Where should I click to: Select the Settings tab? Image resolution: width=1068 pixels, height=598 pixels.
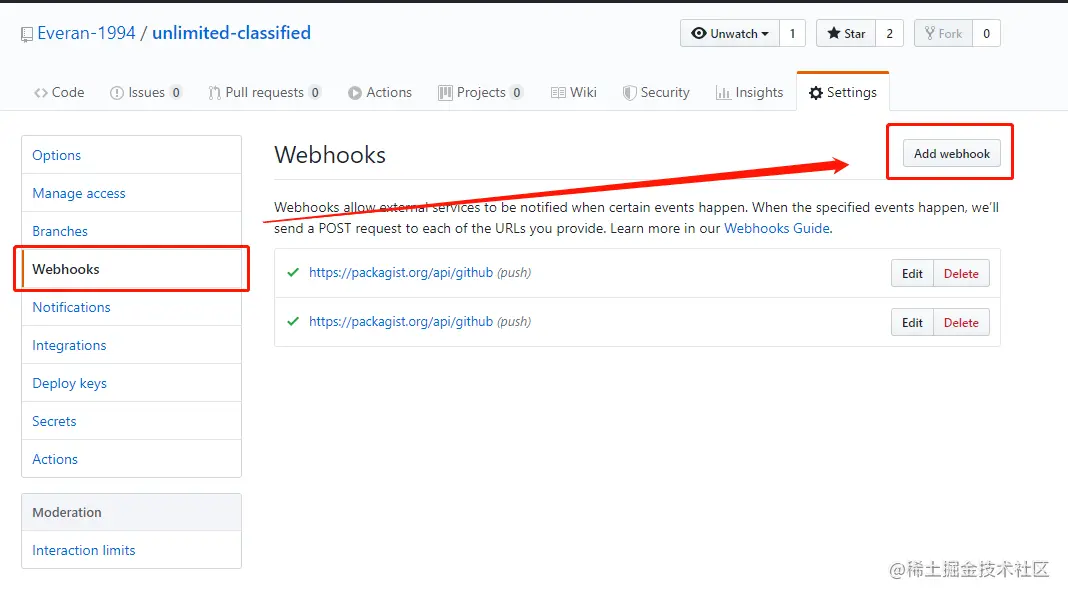click(843, 93)
